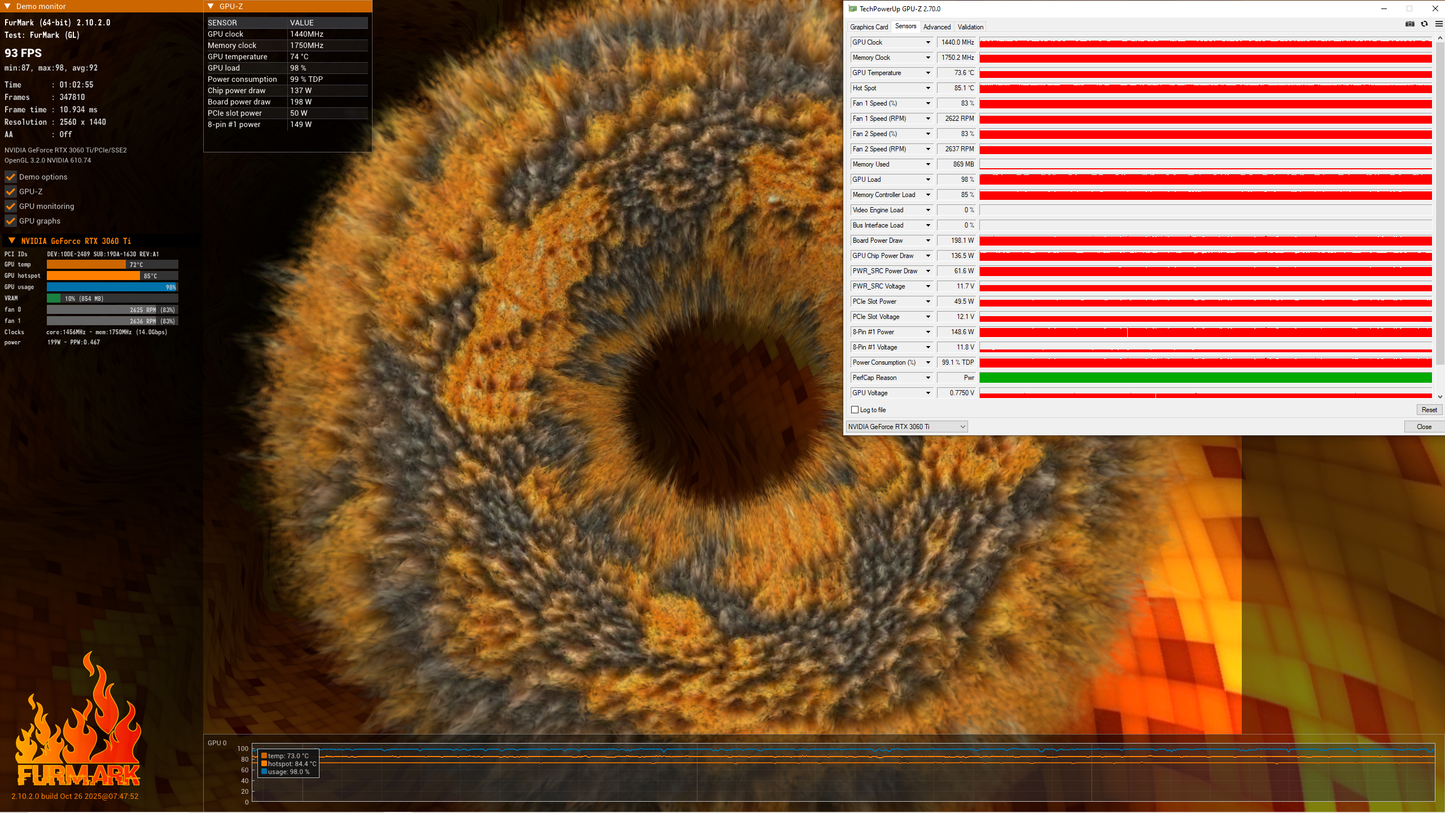Switch to the Graphics Card tab

[869, 27]
